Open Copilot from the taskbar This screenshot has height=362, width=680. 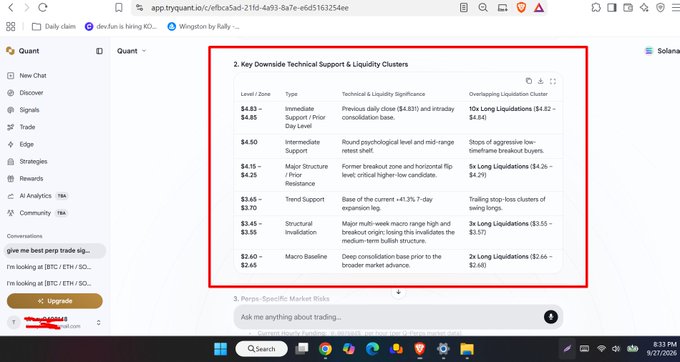[349, 349]
